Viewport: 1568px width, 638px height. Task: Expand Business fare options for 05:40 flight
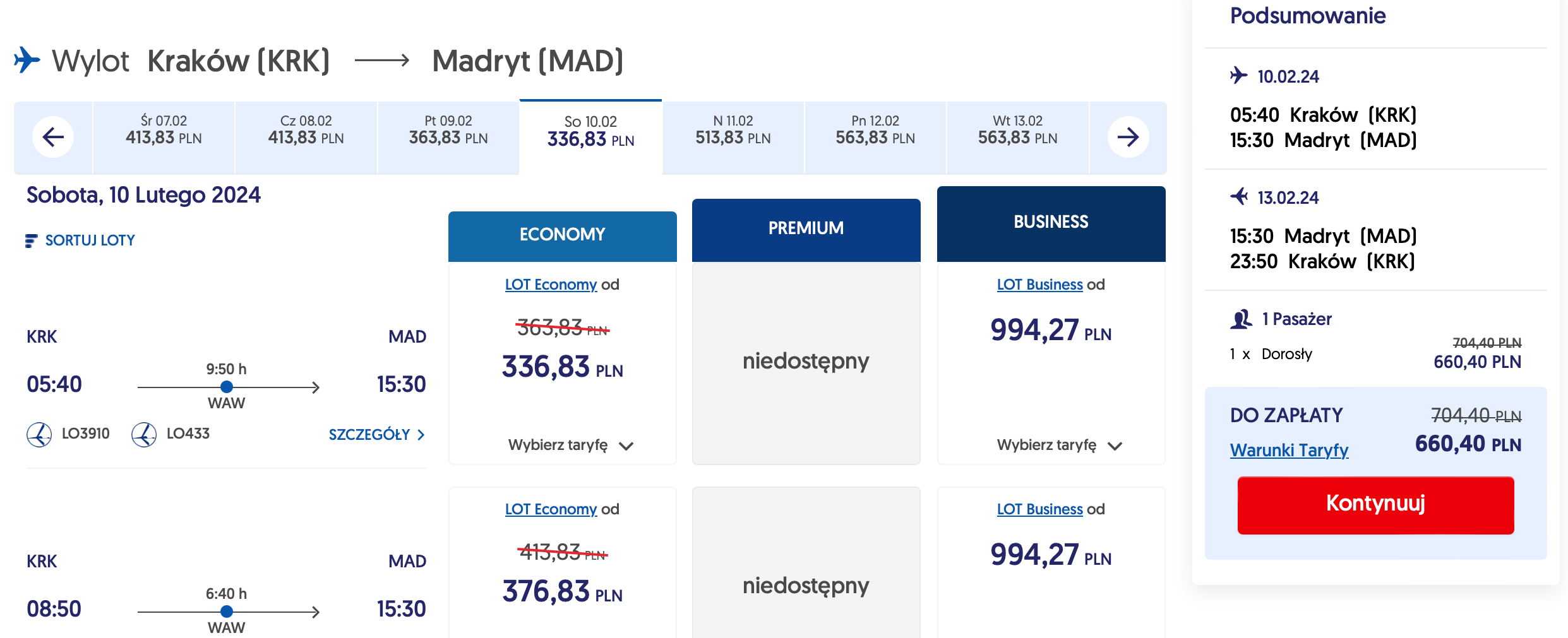[x=1059, y=446]
